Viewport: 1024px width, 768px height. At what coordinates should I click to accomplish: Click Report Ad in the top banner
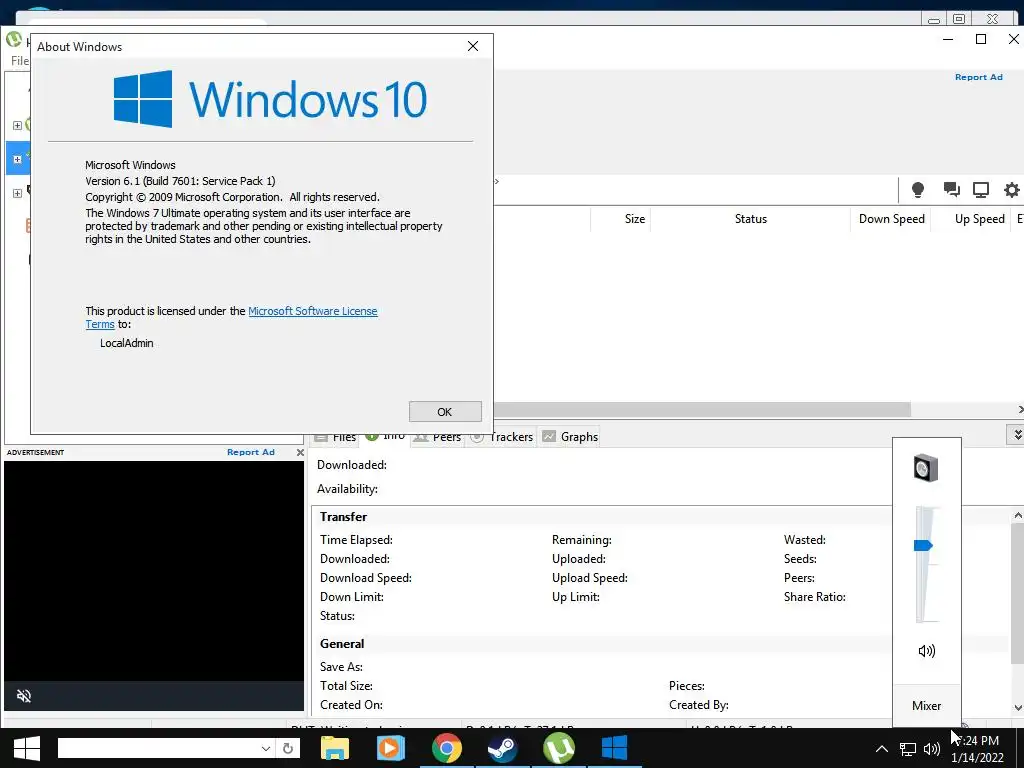978,77
